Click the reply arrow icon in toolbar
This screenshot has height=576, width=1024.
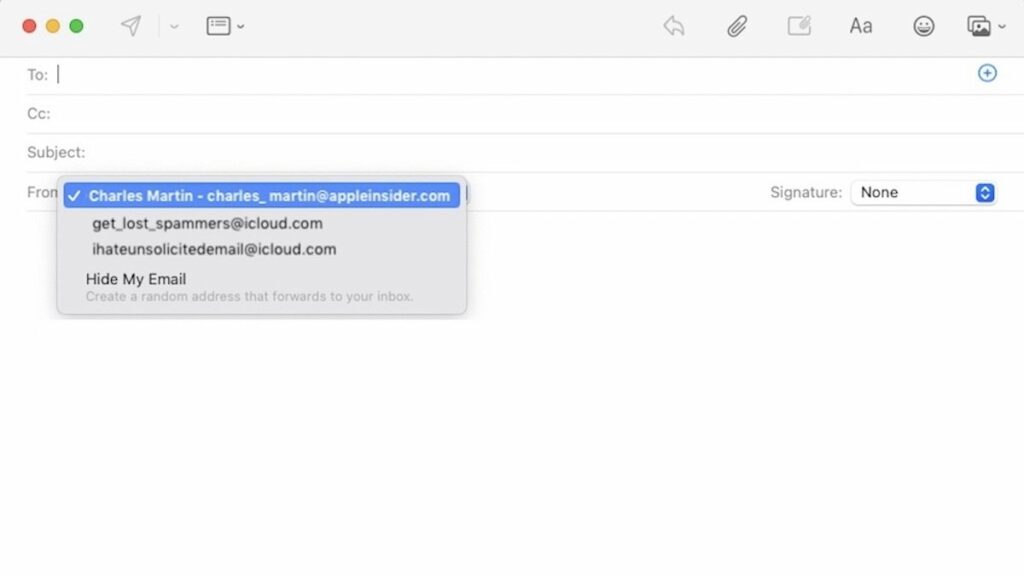674,26
